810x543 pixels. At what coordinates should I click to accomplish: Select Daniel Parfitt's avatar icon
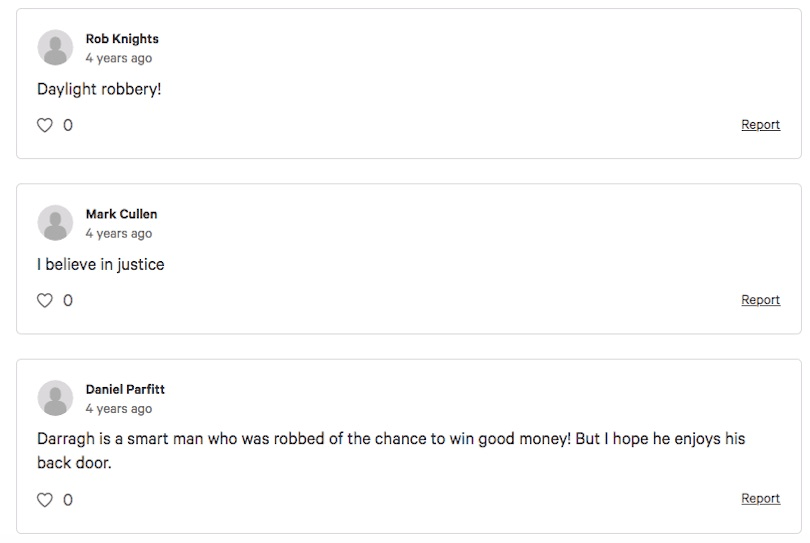(x=55, y=398)
